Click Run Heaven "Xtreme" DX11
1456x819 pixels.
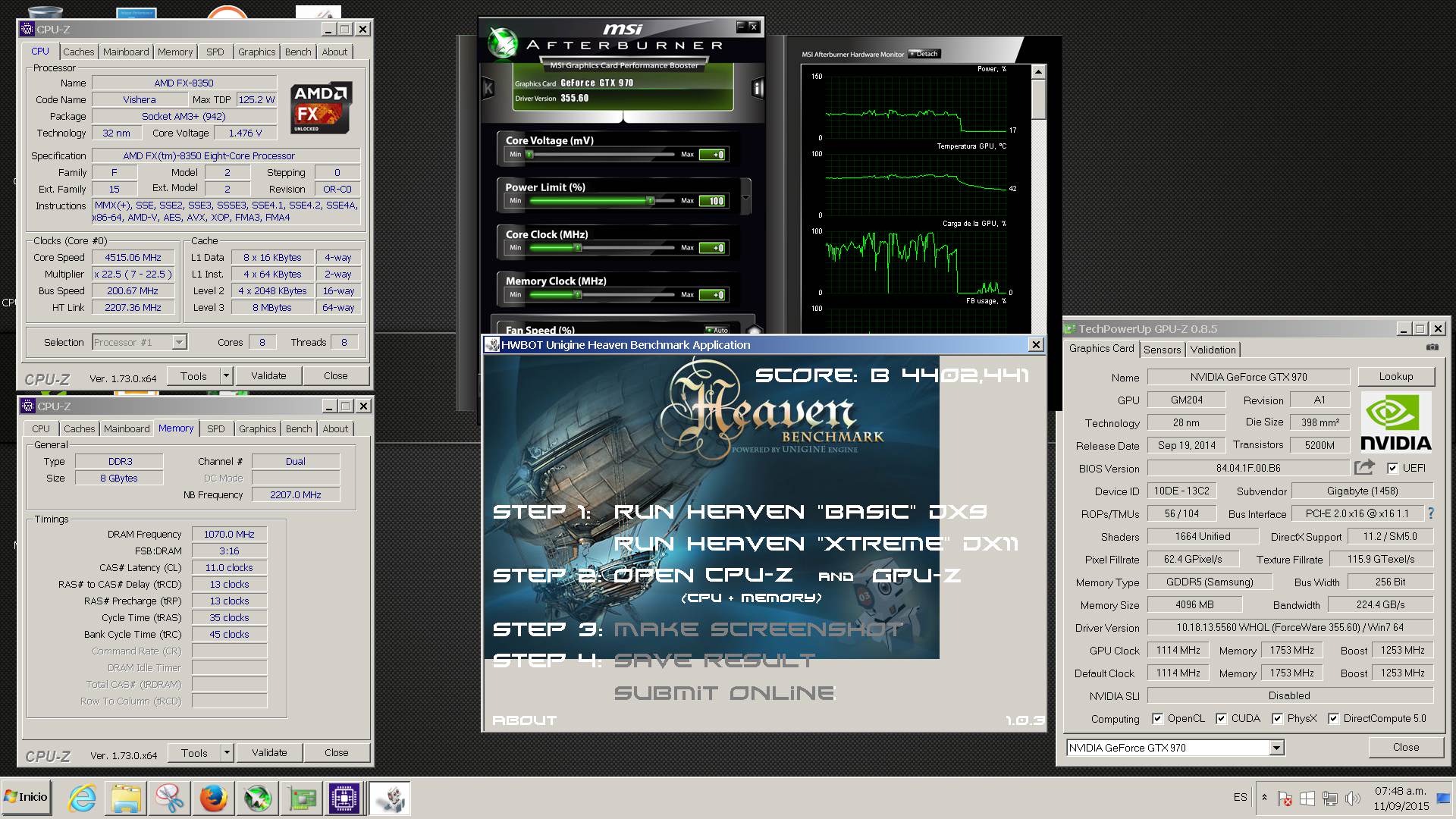pyautogui.click(x=816, y=544)
